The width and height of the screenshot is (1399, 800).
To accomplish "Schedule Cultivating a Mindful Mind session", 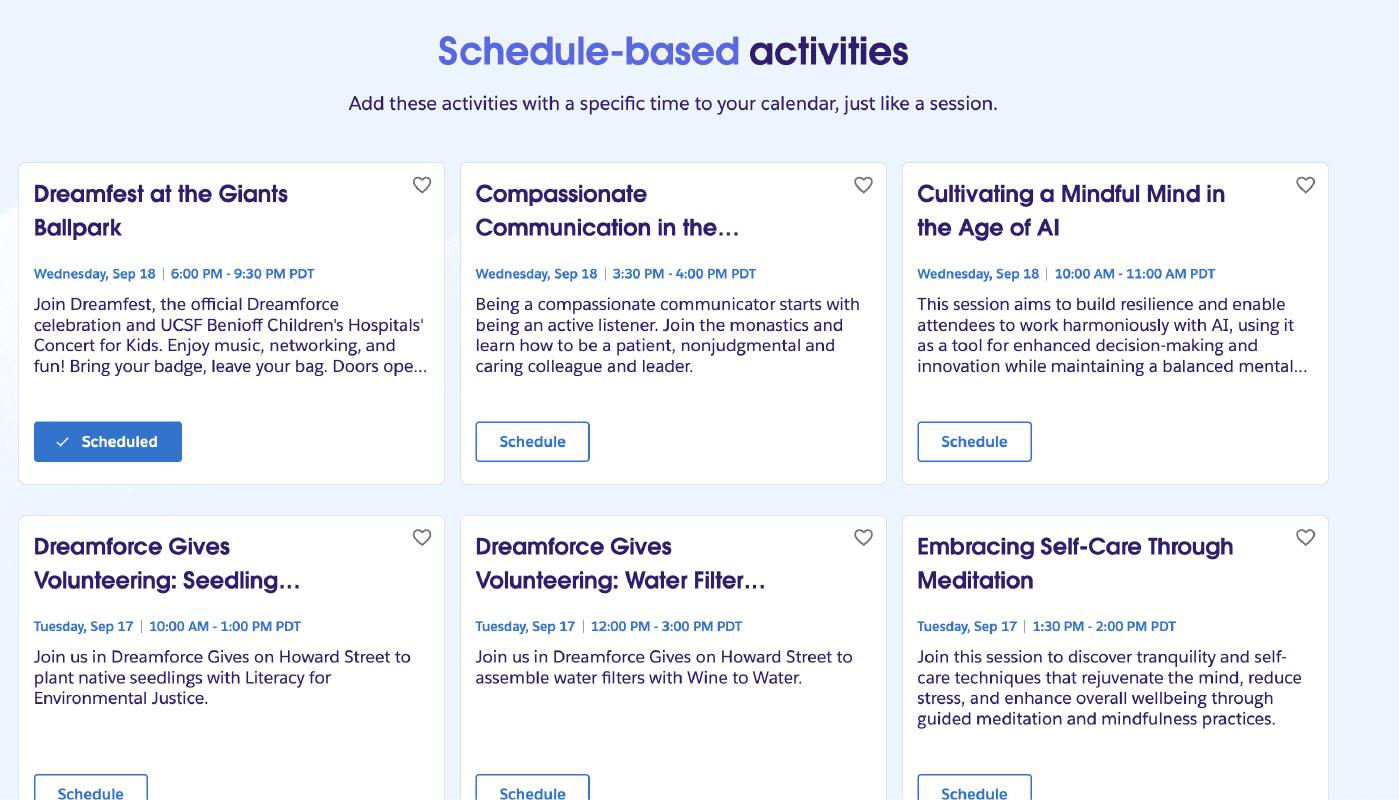I will tap(974, 442).
